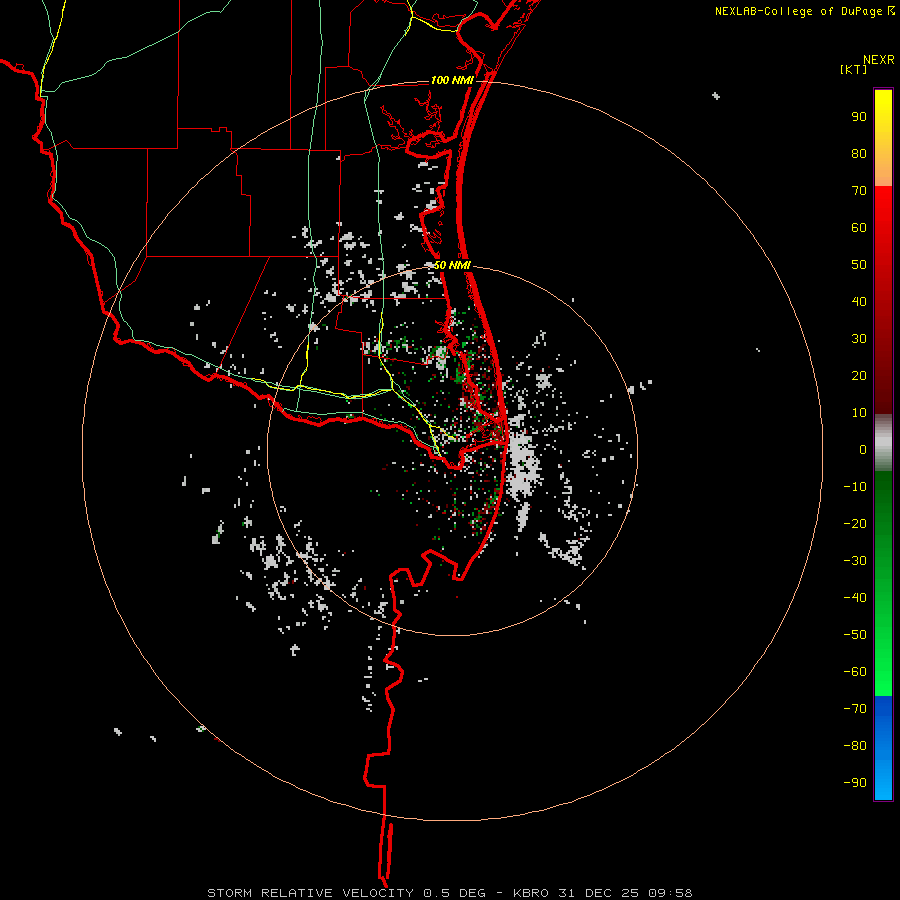Click the KT units label above colorbar
This screenshot has height=900, width=900.
854,69
